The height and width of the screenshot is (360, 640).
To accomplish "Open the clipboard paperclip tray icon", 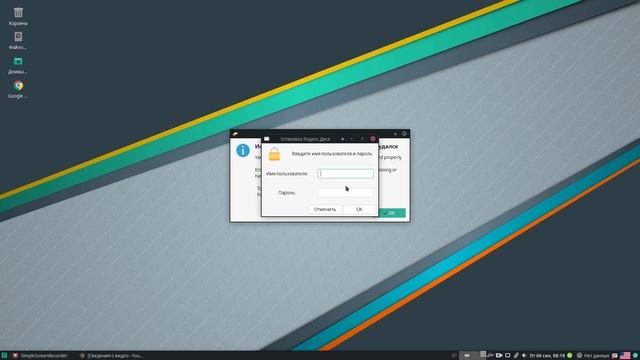I will [x=516, y=356].
